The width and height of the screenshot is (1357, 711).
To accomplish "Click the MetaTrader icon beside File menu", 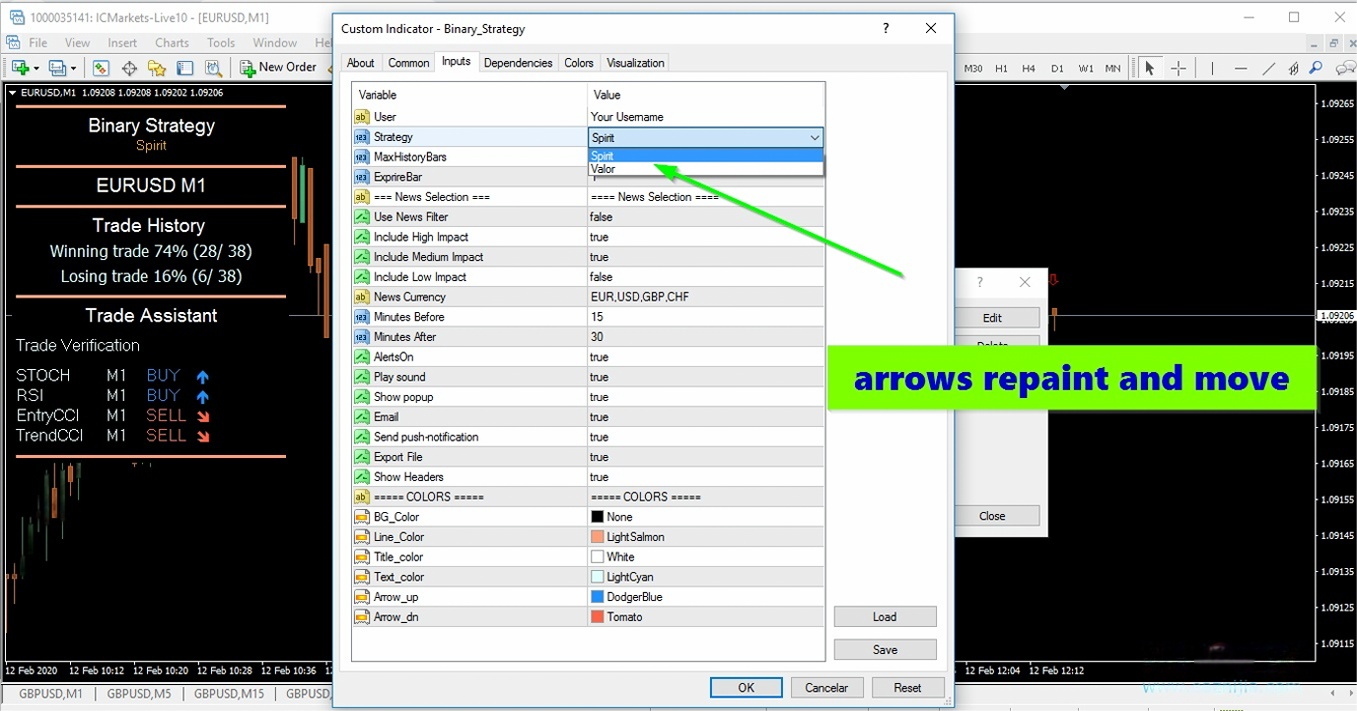I will coord(14,43).
